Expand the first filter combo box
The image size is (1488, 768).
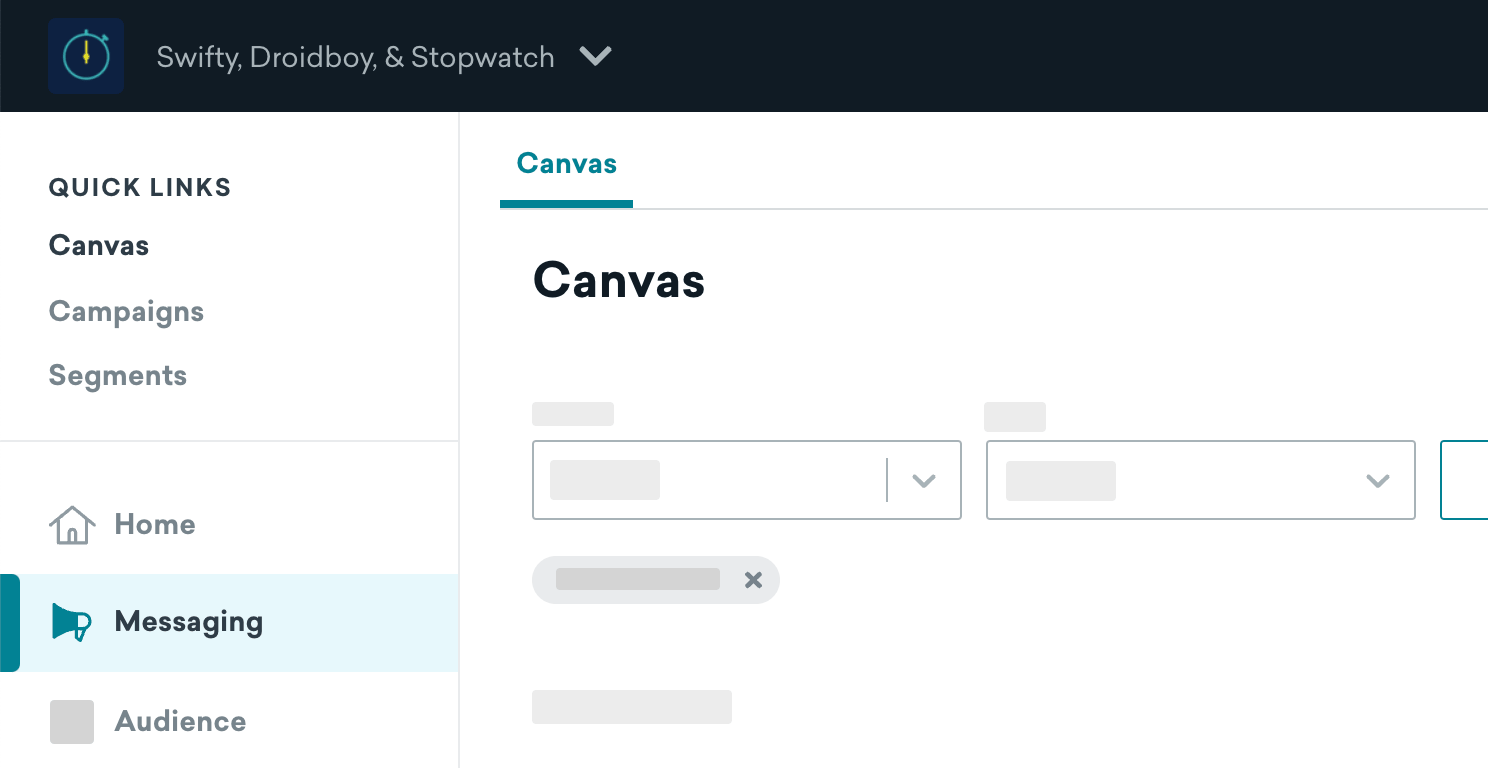pyautogui.click(x=746, y=481)
